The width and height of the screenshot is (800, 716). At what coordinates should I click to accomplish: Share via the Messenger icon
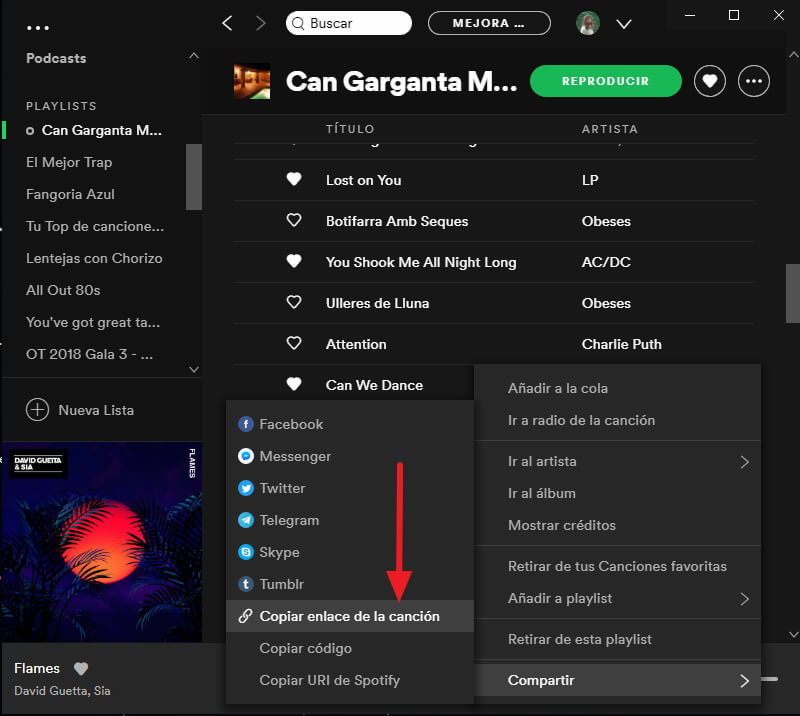[246, 456]
